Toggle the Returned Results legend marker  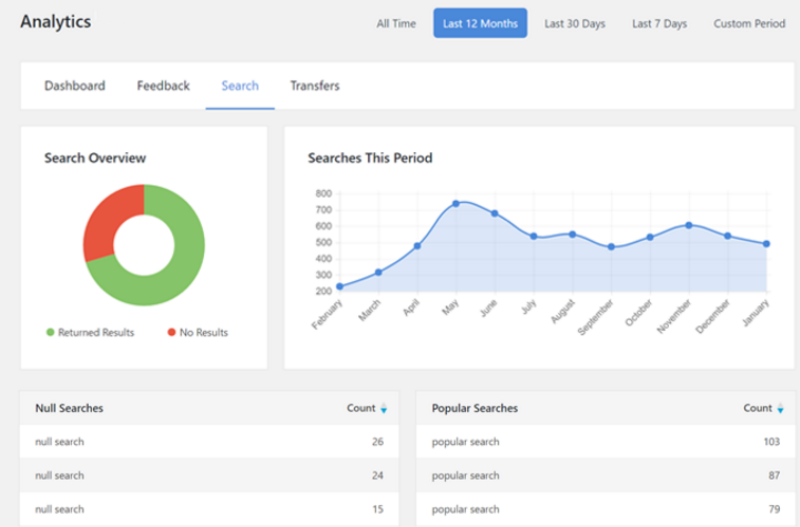pyautogui.click(x=50, y=333)
